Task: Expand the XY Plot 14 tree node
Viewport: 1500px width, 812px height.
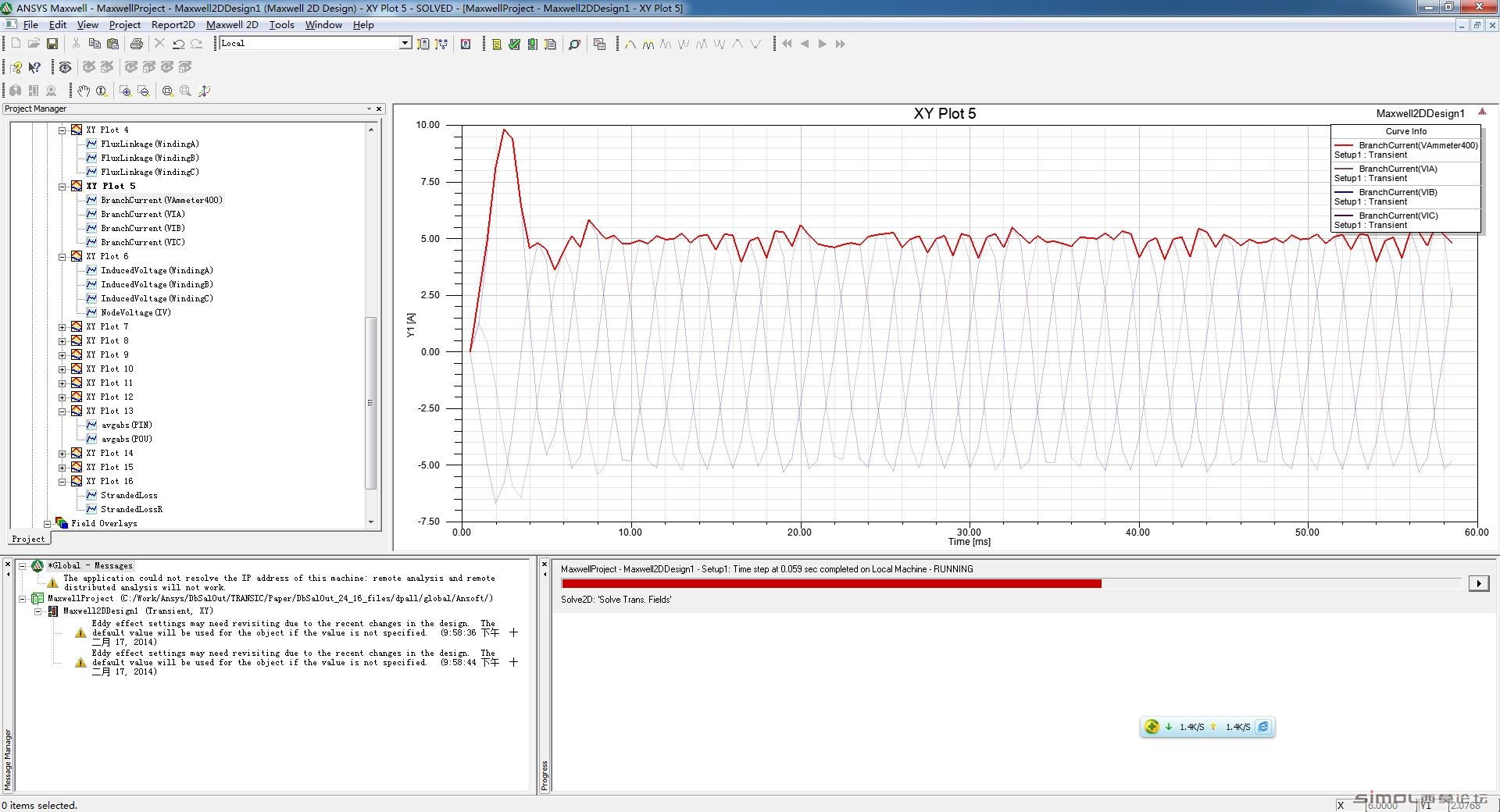Action: 62,454
